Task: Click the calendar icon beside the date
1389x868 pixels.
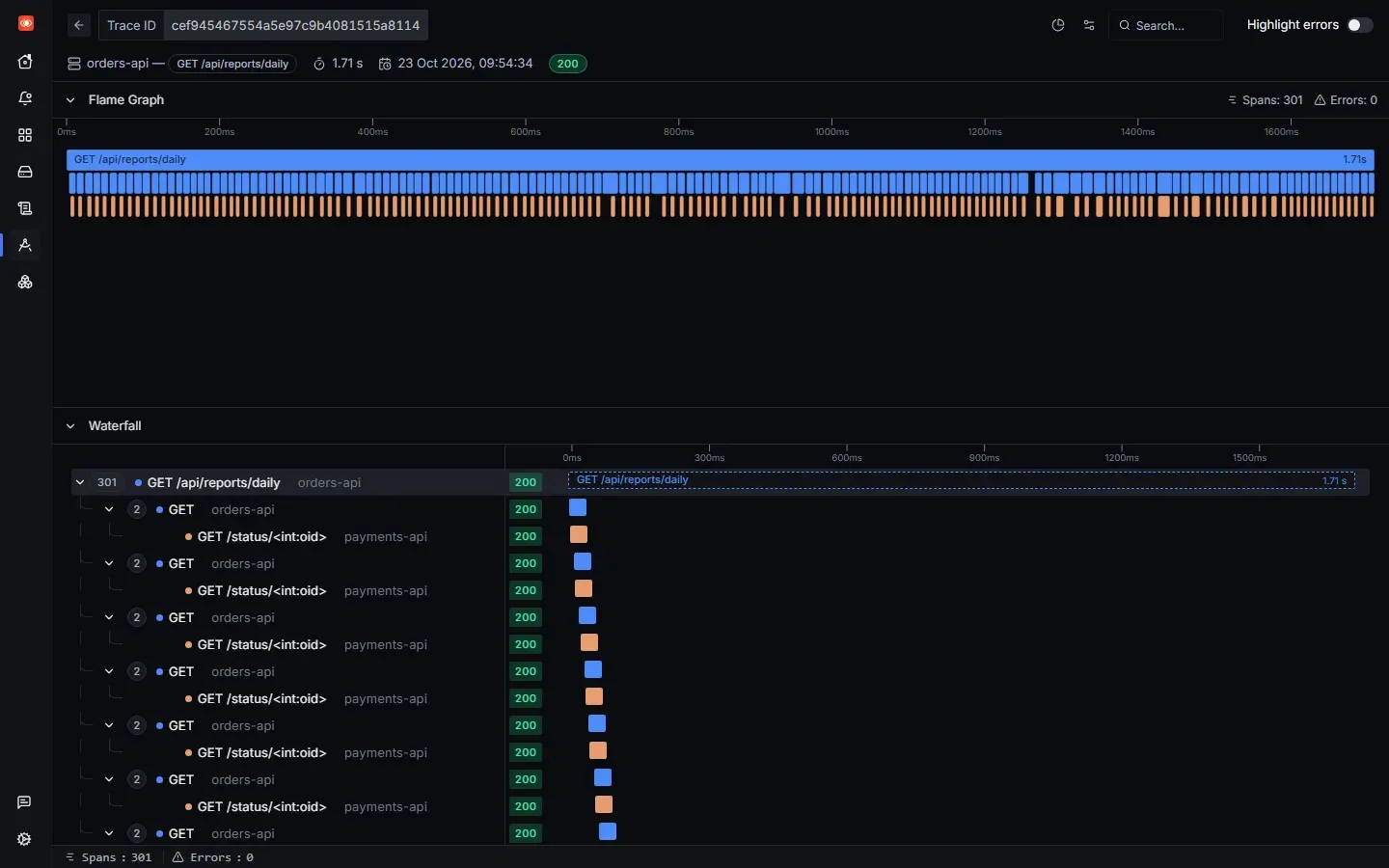Action: pyautogui.click(x=385, y=64)
